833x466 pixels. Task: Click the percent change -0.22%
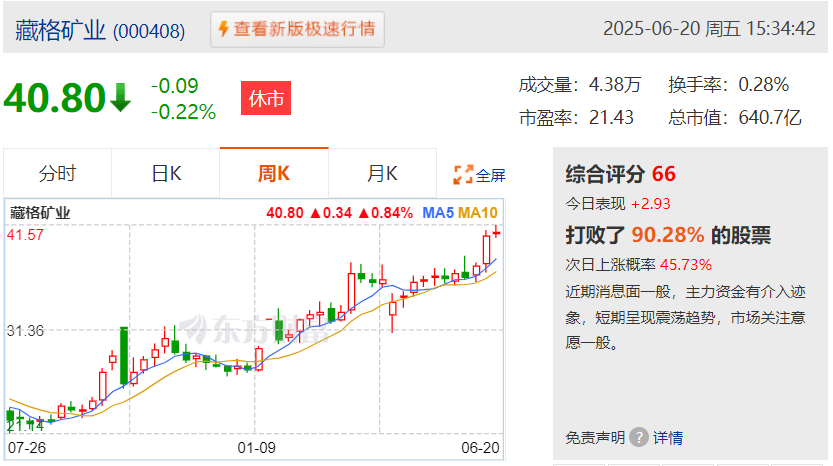click(x=183, y=112)
